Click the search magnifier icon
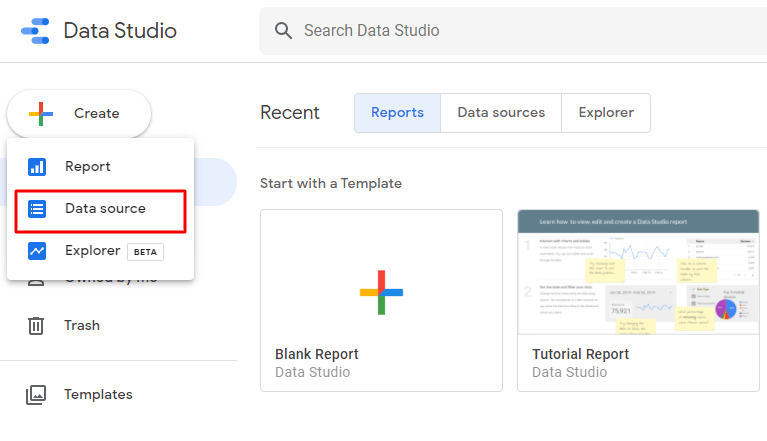This screenshot has height=441, width=767. [x=283, y=30]
